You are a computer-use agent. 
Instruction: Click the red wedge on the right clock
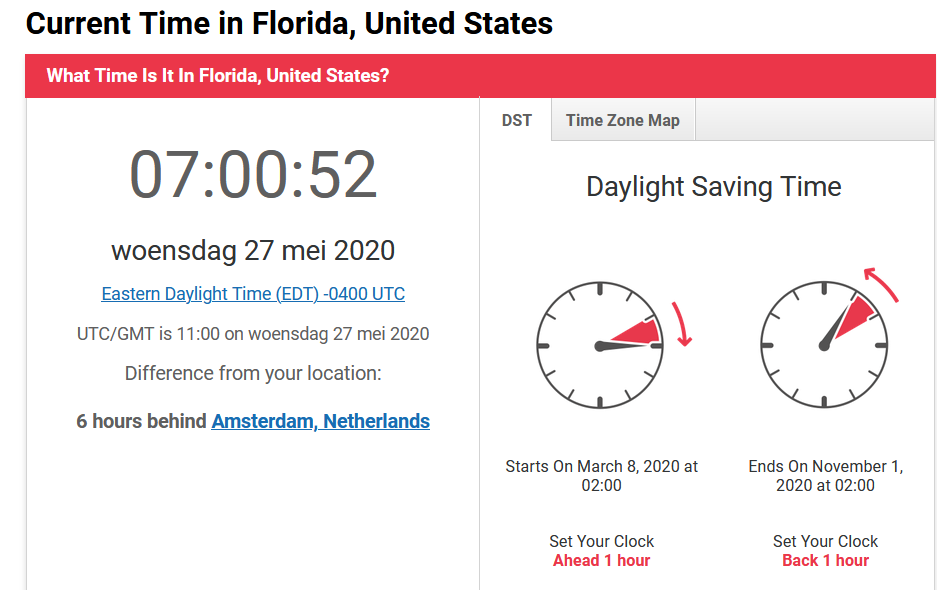point(855,317)
